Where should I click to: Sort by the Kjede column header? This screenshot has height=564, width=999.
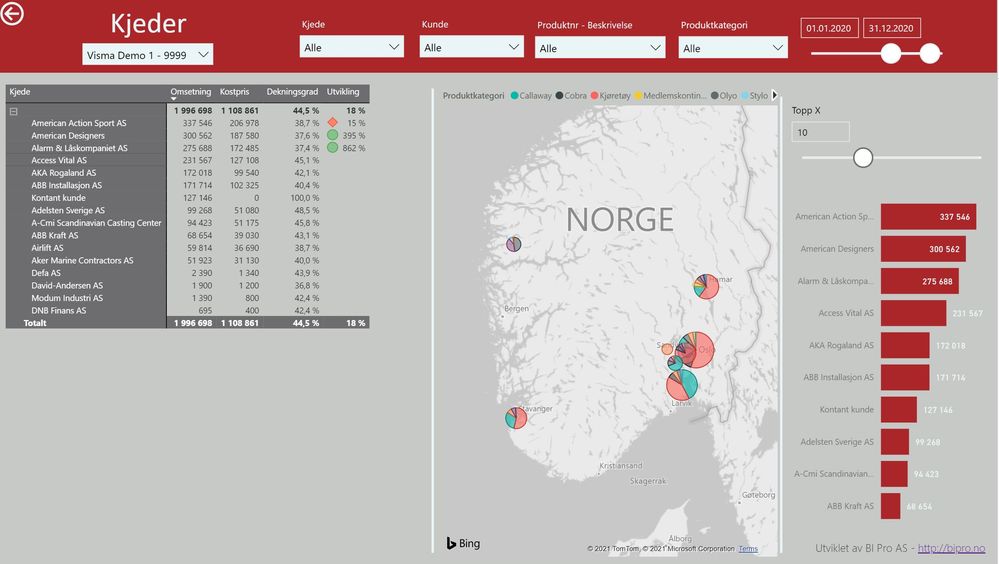(20, 92)
